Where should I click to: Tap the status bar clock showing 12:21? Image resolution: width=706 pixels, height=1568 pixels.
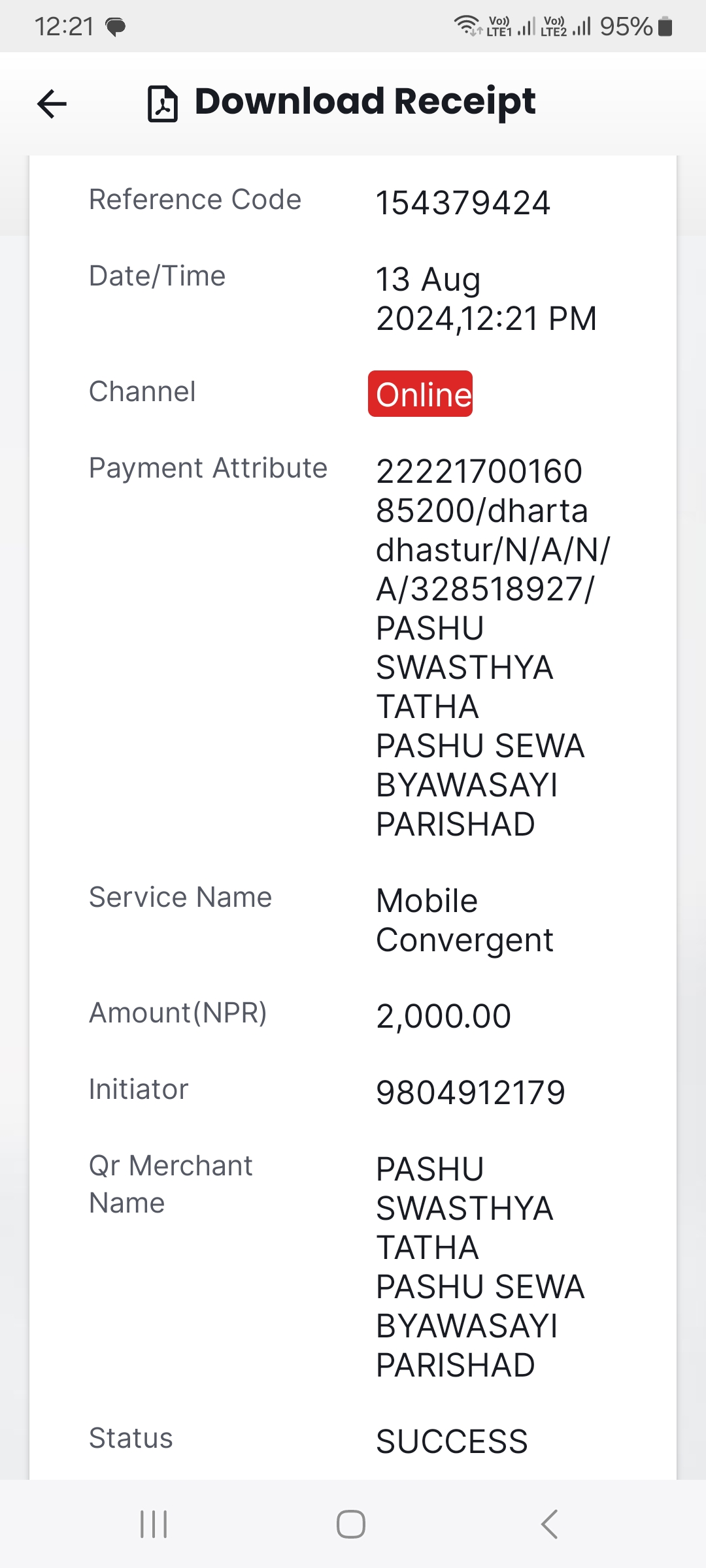click(64, 27)
